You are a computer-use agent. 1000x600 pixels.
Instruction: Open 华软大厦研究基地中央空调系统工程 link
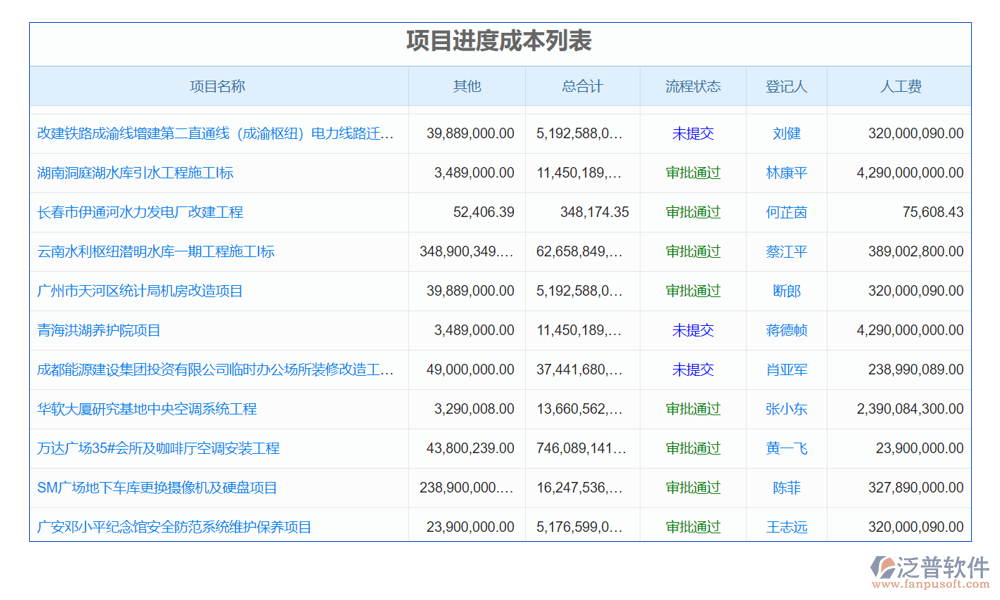click(147, 409)
